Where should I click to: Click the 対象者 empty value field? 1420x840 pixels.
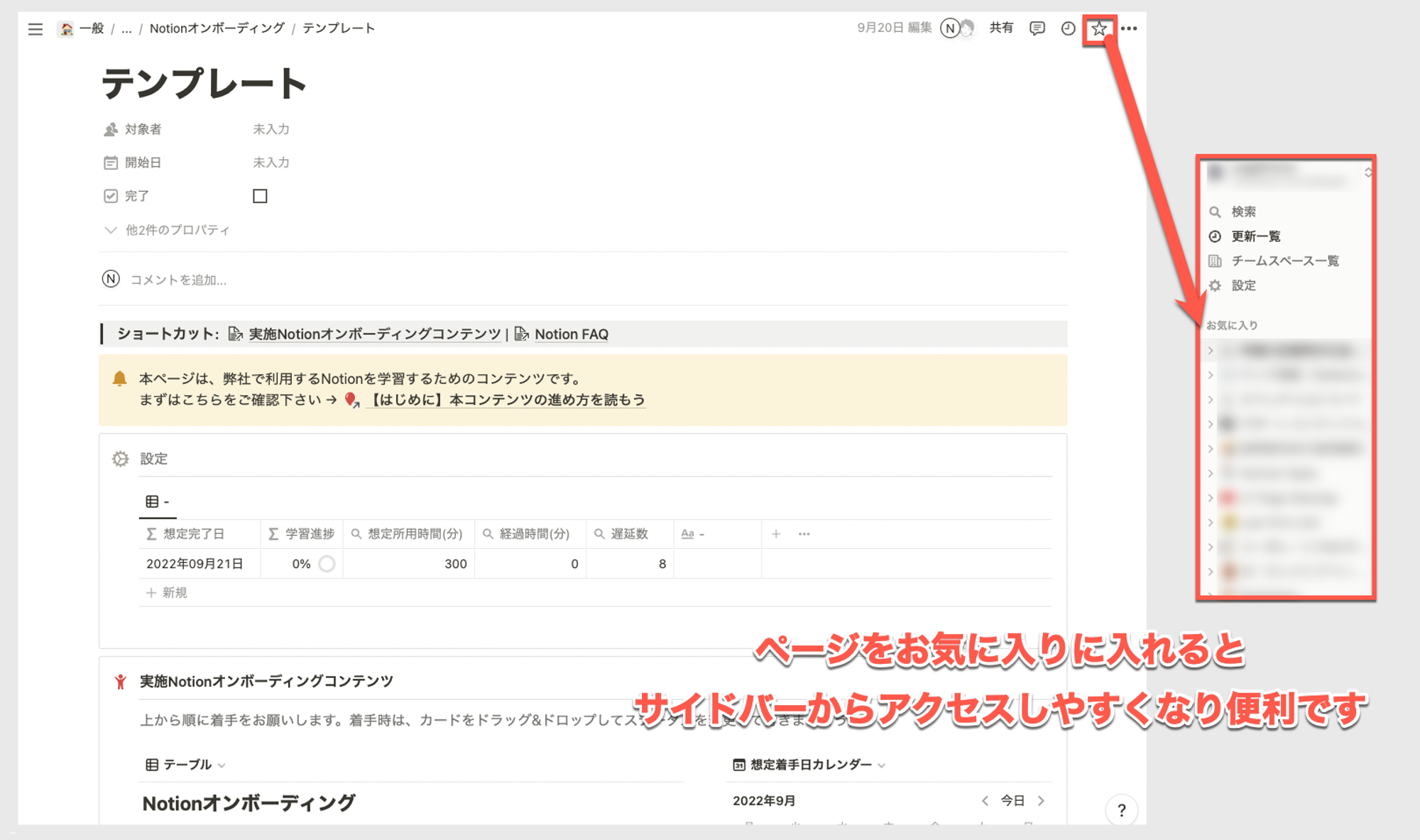point(271,129)
